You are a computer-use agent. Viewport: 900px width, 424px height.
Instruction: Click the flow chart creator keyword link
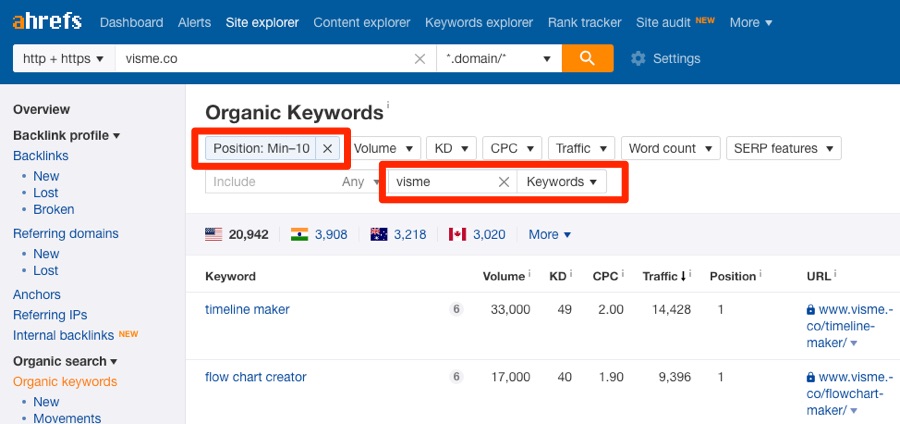(255, 377)
